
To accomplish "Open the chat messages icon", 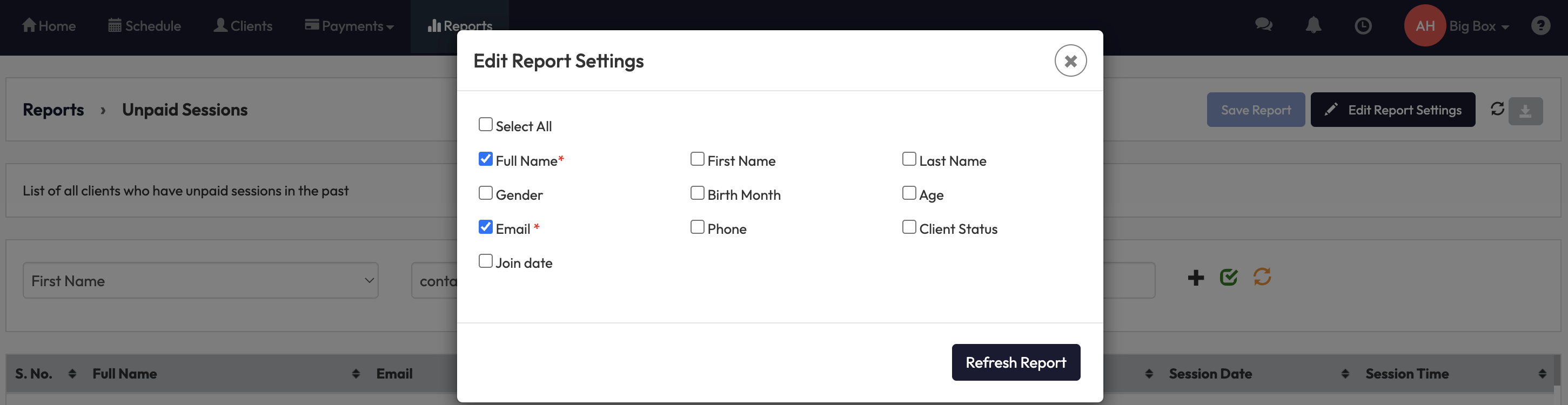I will (x=1264, y=25).
